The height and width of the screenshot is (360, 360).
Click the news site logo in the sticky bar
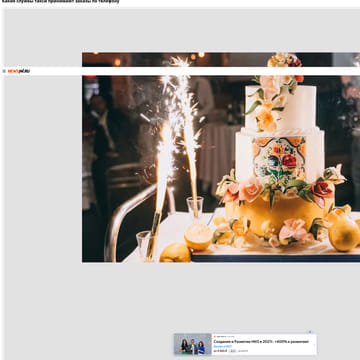[x=19, y=71]
